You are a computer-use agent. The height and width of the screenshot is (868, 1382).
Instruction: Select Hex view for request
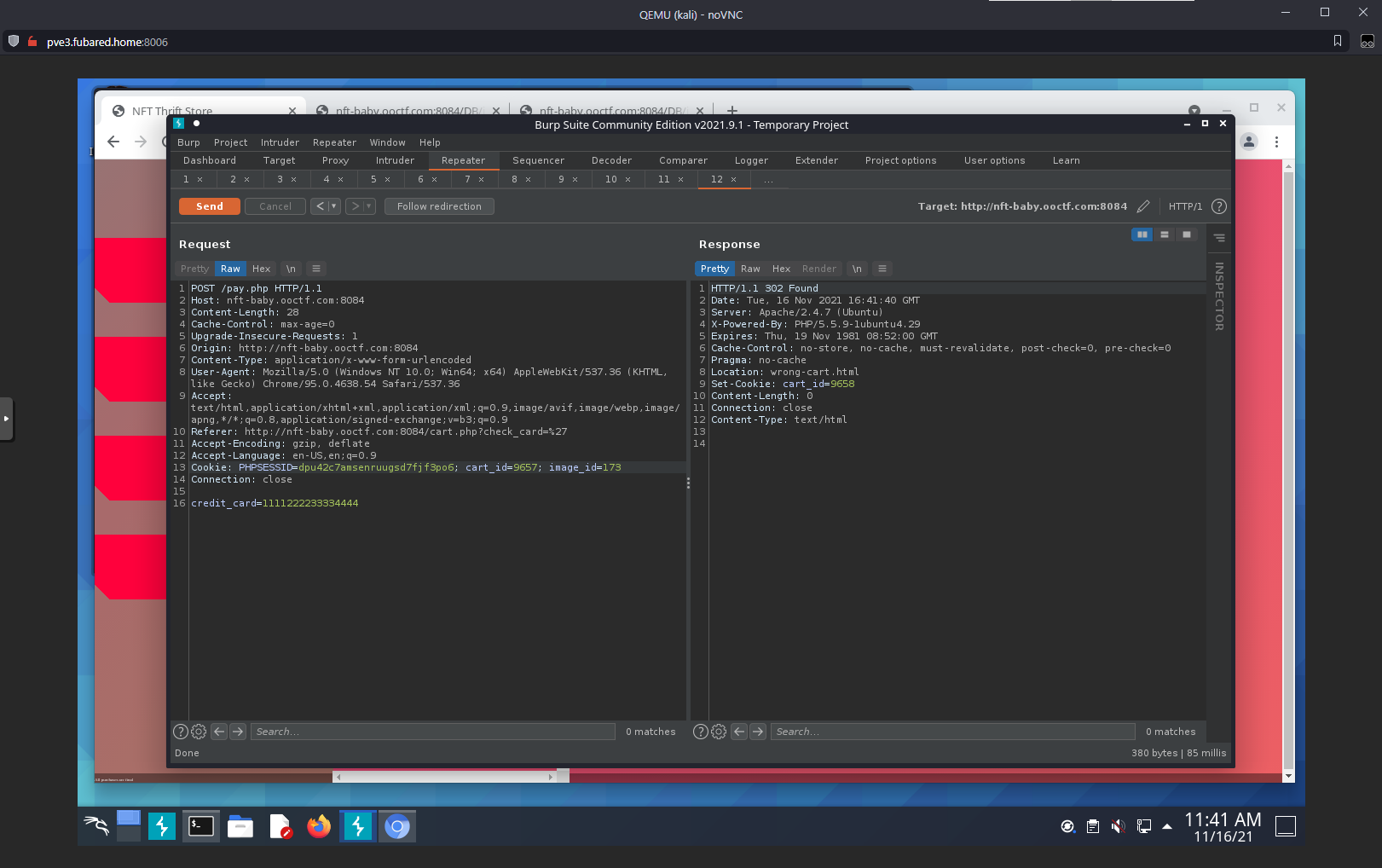click(x=261, y=269)
